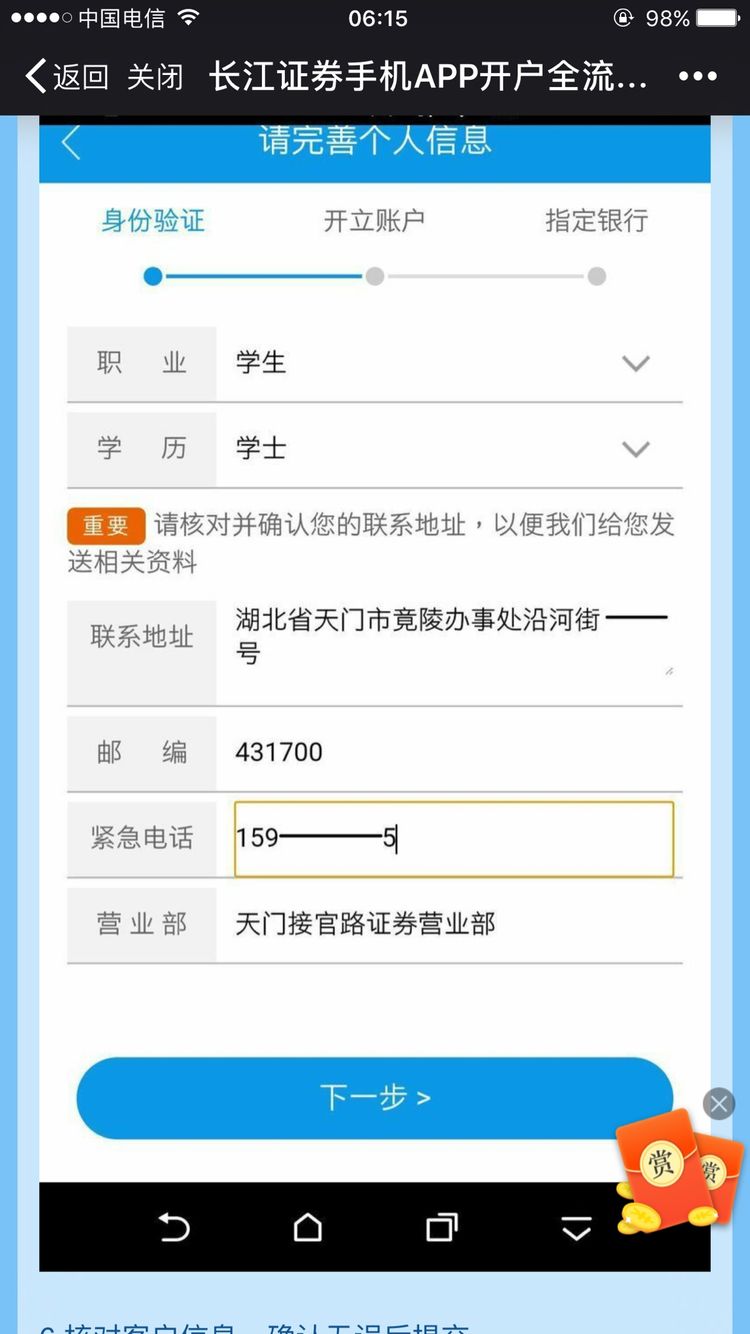This screenshot has width=750, height=1334.
Task: Tap the hide navigation bar arrow icon
Action: (x=577, y=1228)
